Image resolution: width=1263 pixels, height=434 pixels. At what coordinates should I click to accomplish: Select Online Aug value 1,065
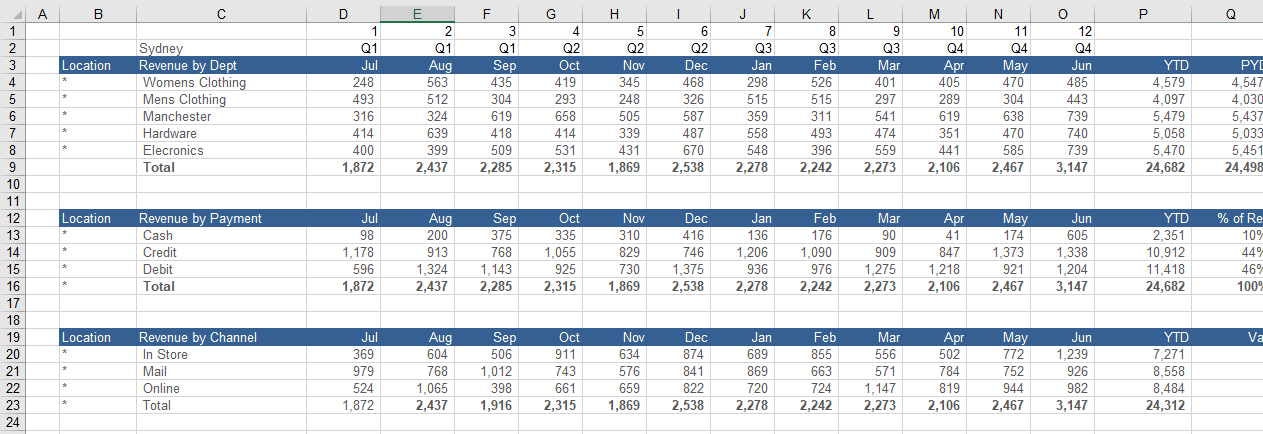click(417, 388)
